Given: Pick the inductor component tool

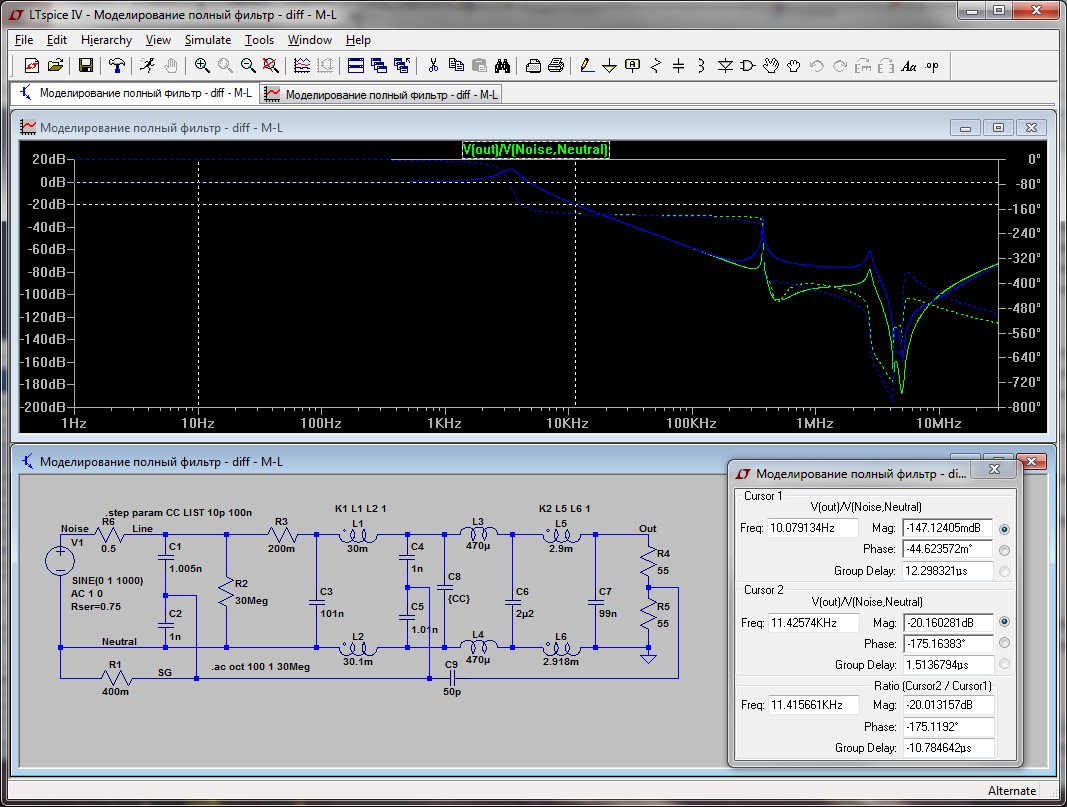Looking at the screenshot, I should [x=701, y=66].
